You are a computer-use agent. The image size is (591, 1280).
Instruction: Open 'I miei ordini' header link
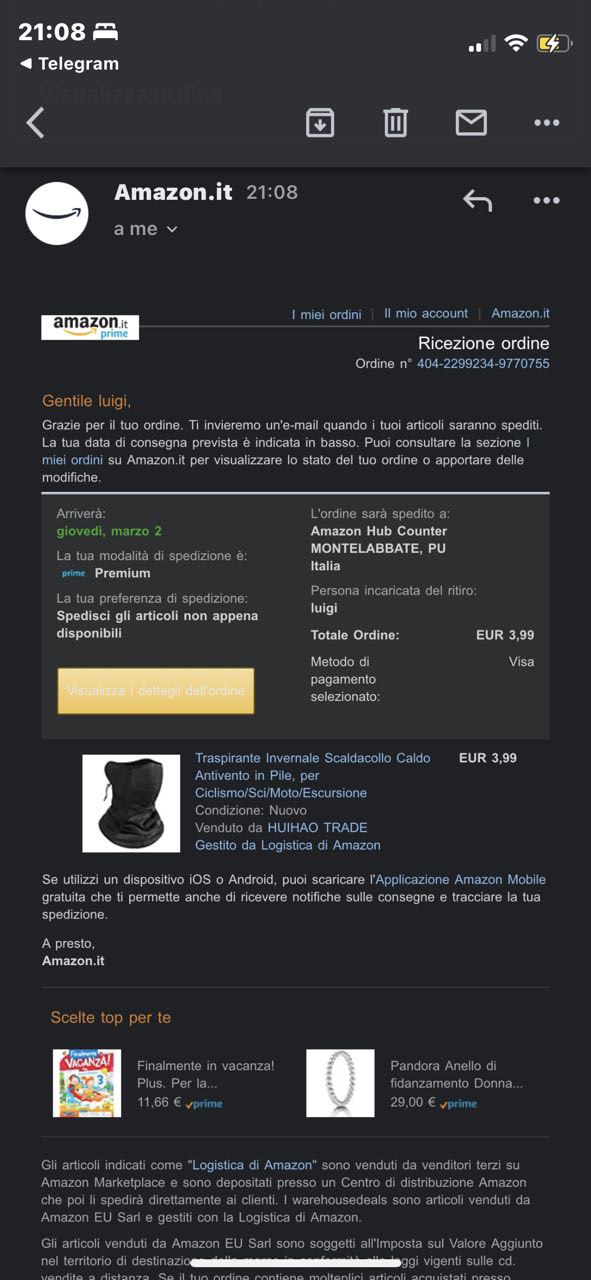326,314
